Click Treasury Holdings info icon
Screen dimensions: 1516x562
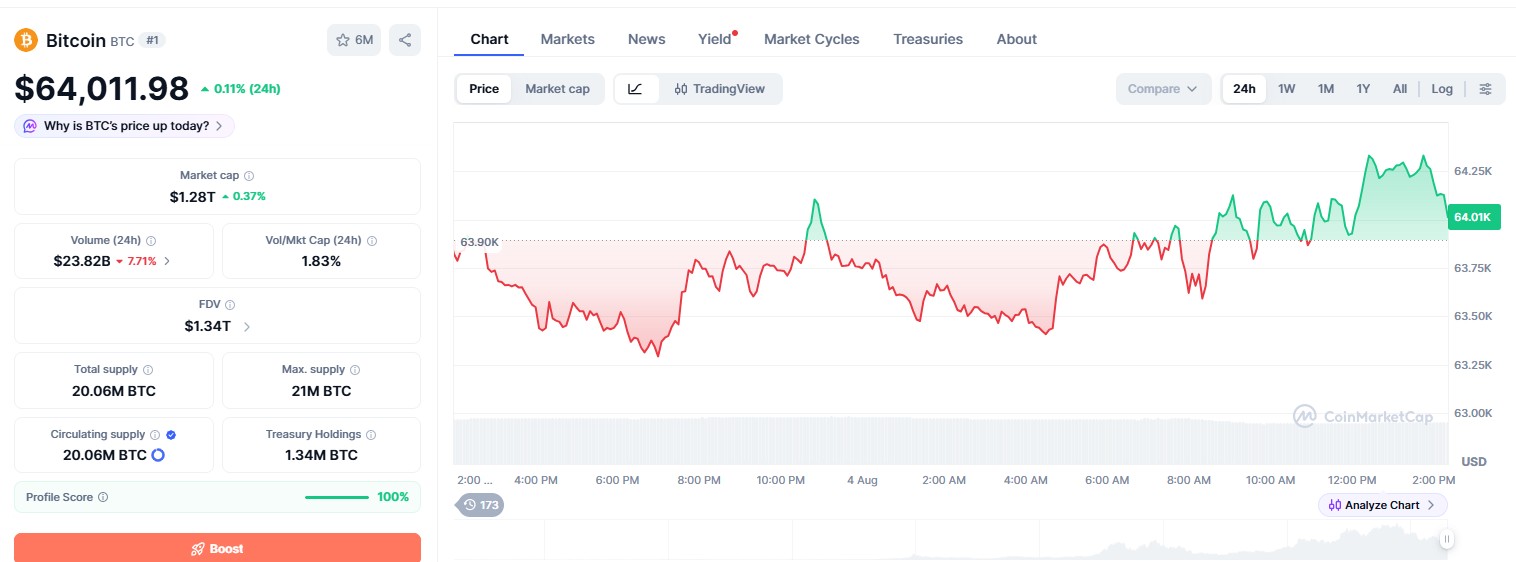tap(371, 434)
